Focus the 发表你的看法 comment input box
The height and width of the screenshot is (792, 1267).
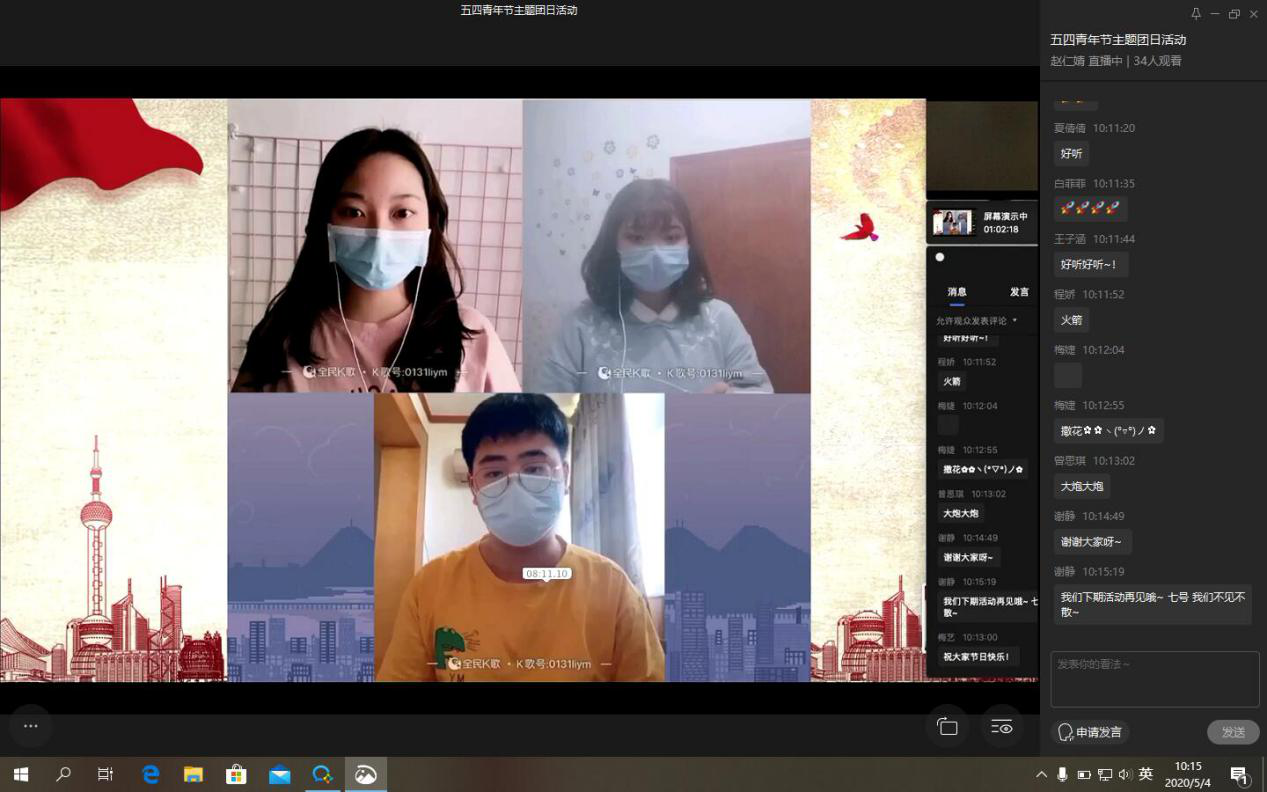pyautogui.click(x=1154, y=679)
